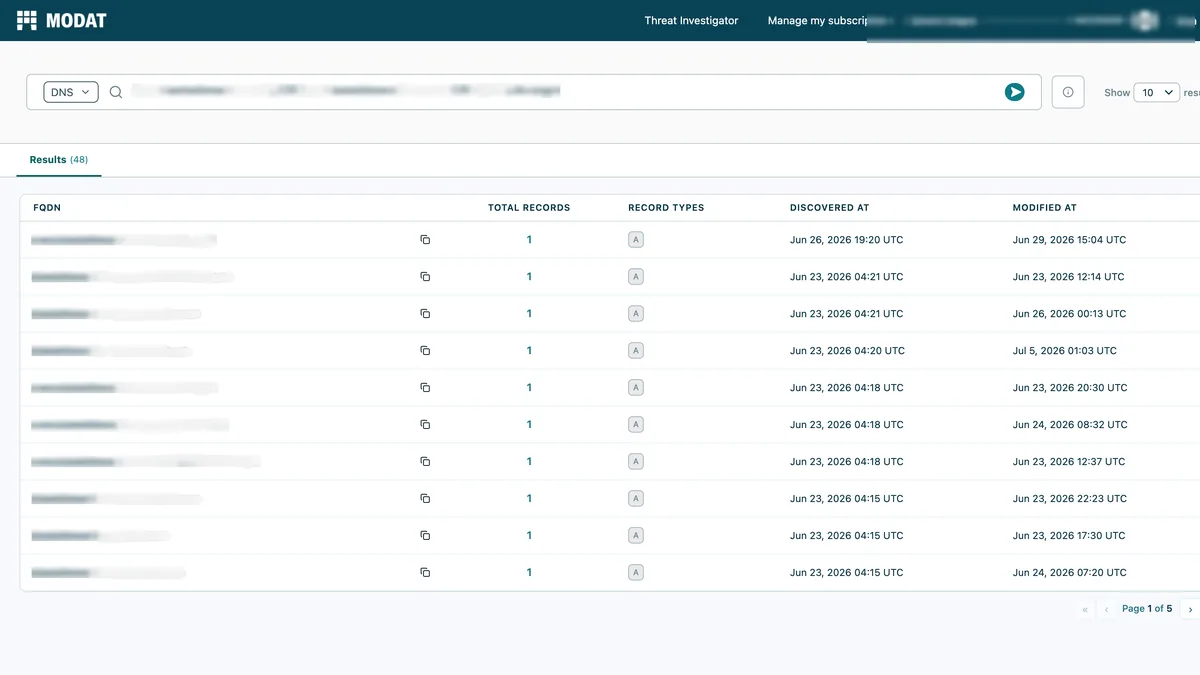Click modified date Jun 23, 2026 17:30 UTC
Image resolution: width=1200 pixels, height=675 pixels.
[x=1069, y=536]
